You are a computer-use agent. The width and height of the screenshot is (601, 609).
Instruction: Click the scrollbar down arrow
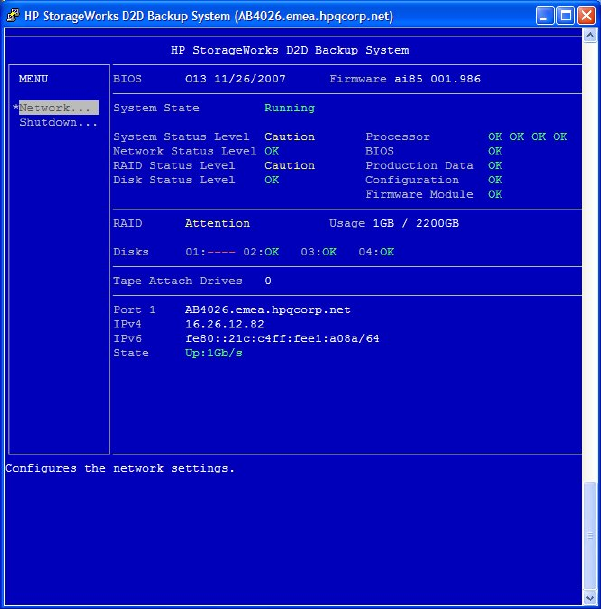[x=590, y=598]
